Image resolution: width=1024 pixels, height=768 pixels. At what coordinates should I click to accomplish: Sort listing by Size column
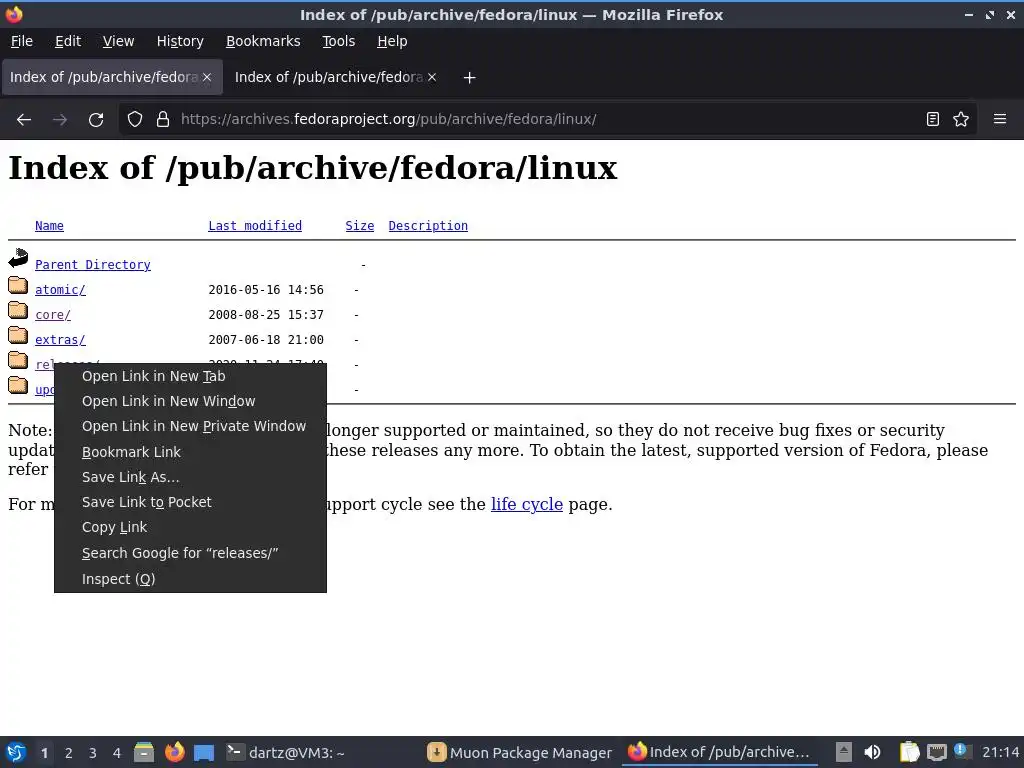[x=359, y=225]
